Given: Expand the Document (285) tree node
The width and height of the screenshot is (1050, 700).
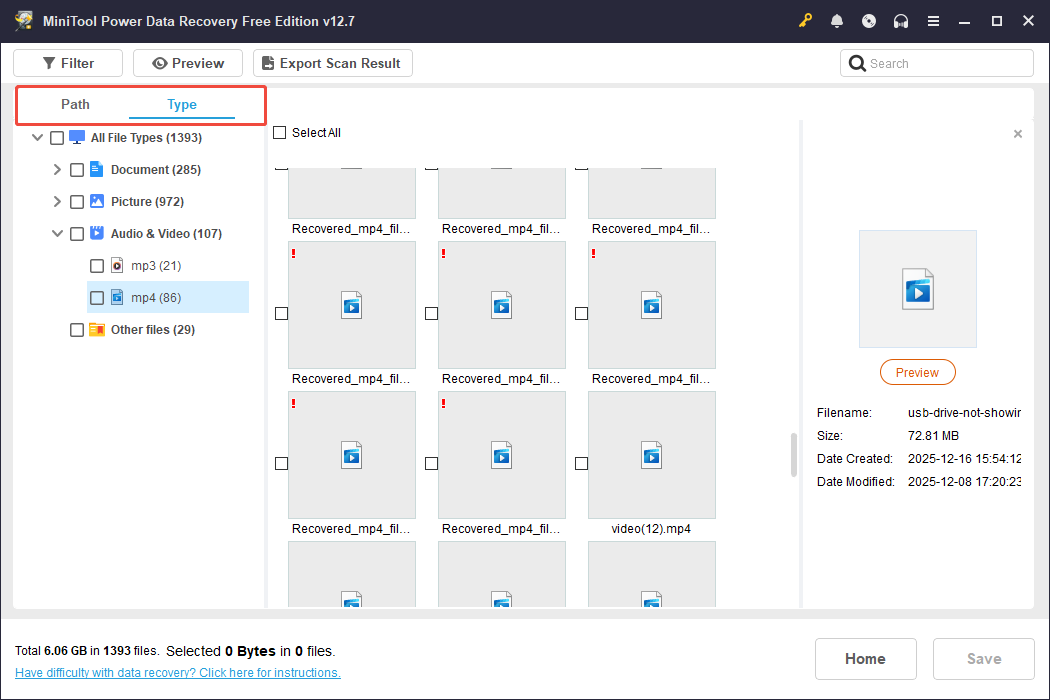Looking at the screenshot, I should point(57,170).
